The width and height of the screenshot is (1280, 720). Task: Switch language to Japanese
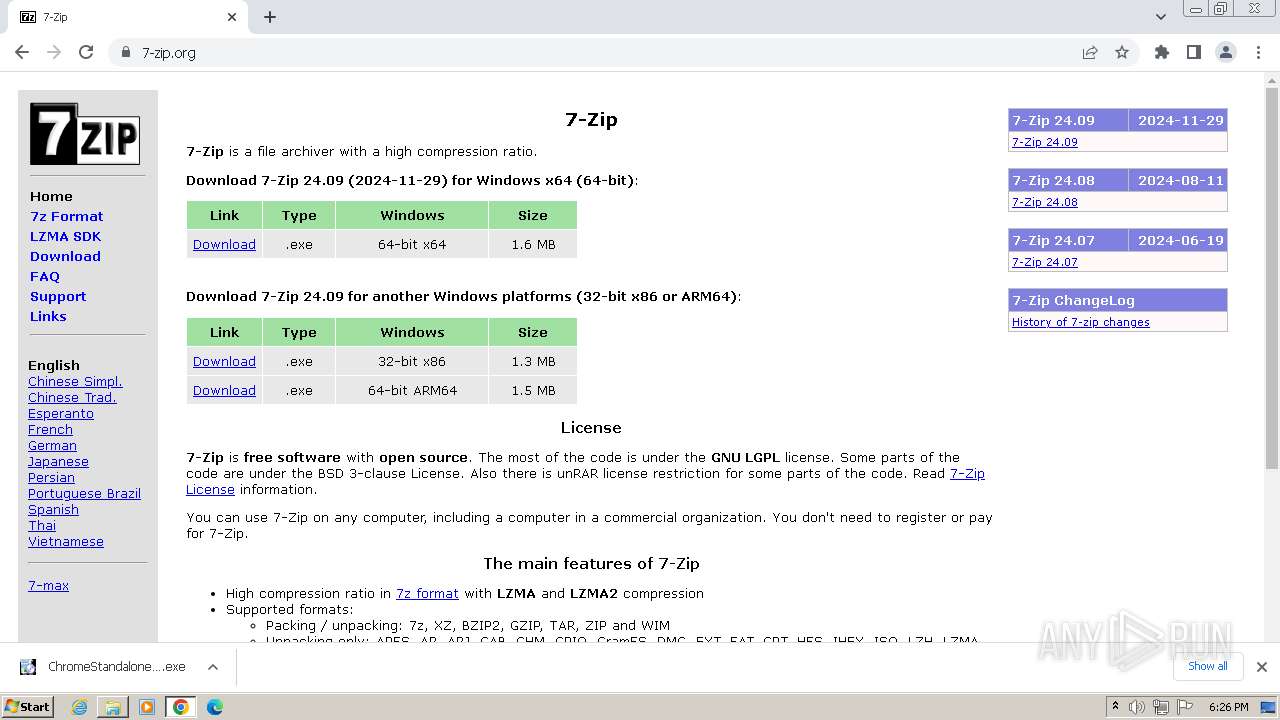pos(58,461)
